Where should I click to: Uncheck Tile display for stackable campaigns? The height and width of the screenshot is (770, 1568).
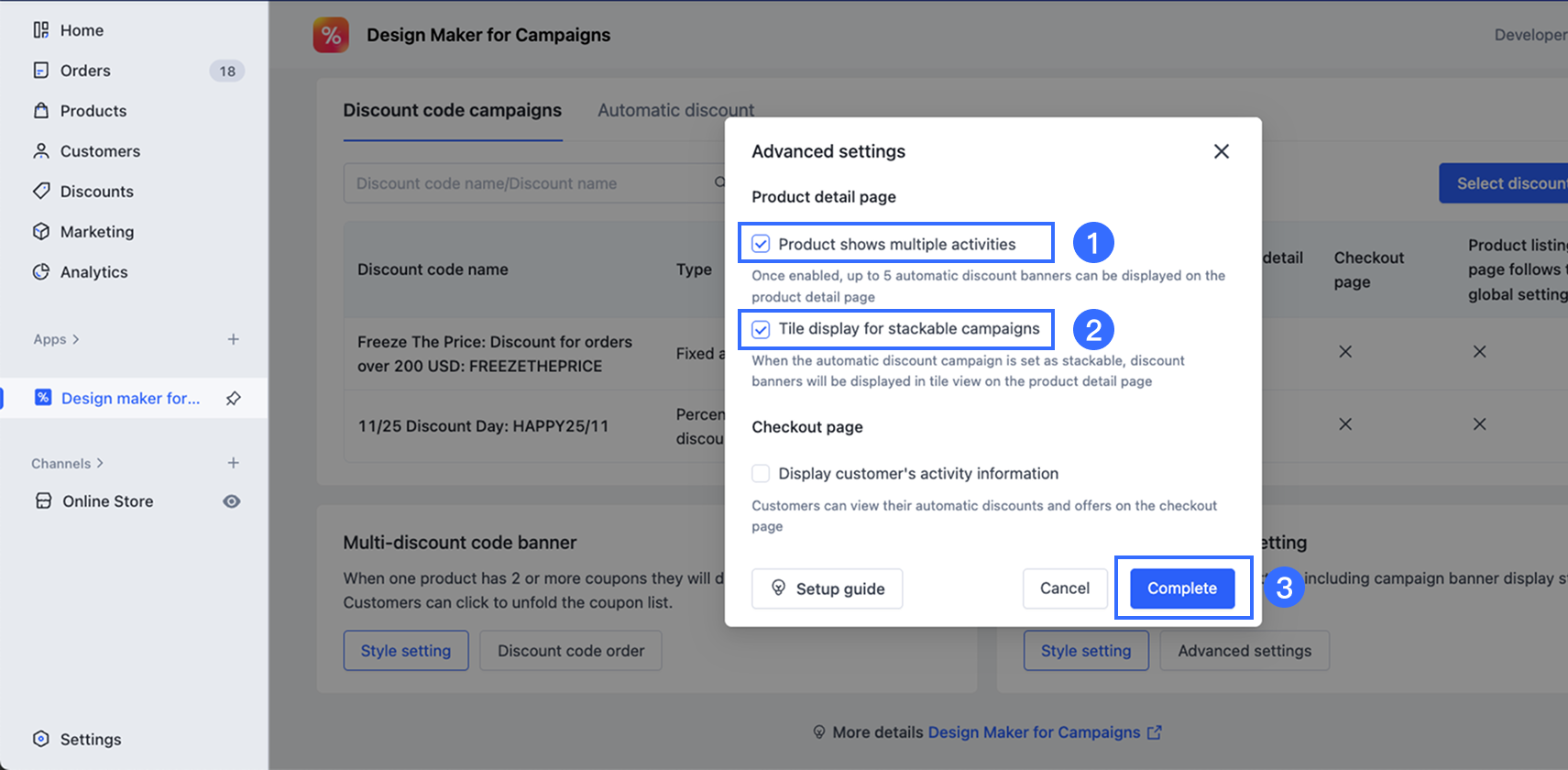tap(761, 329)
